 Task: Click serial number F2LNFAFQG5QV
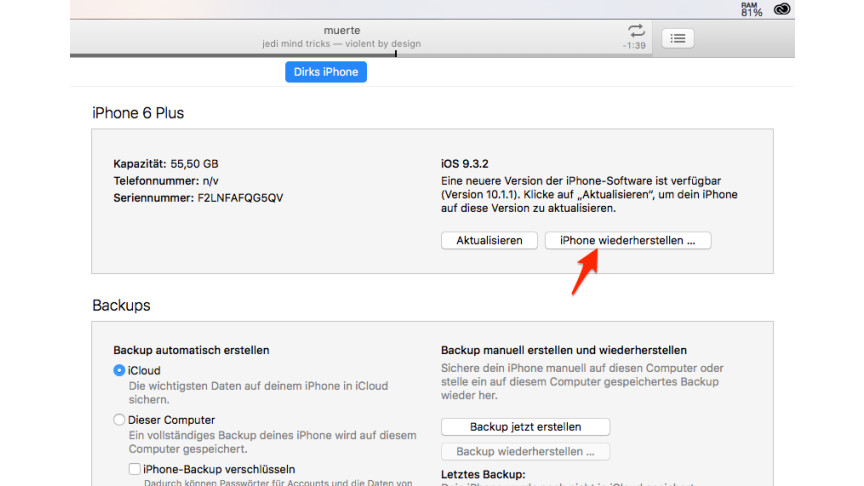pos(240,198)
